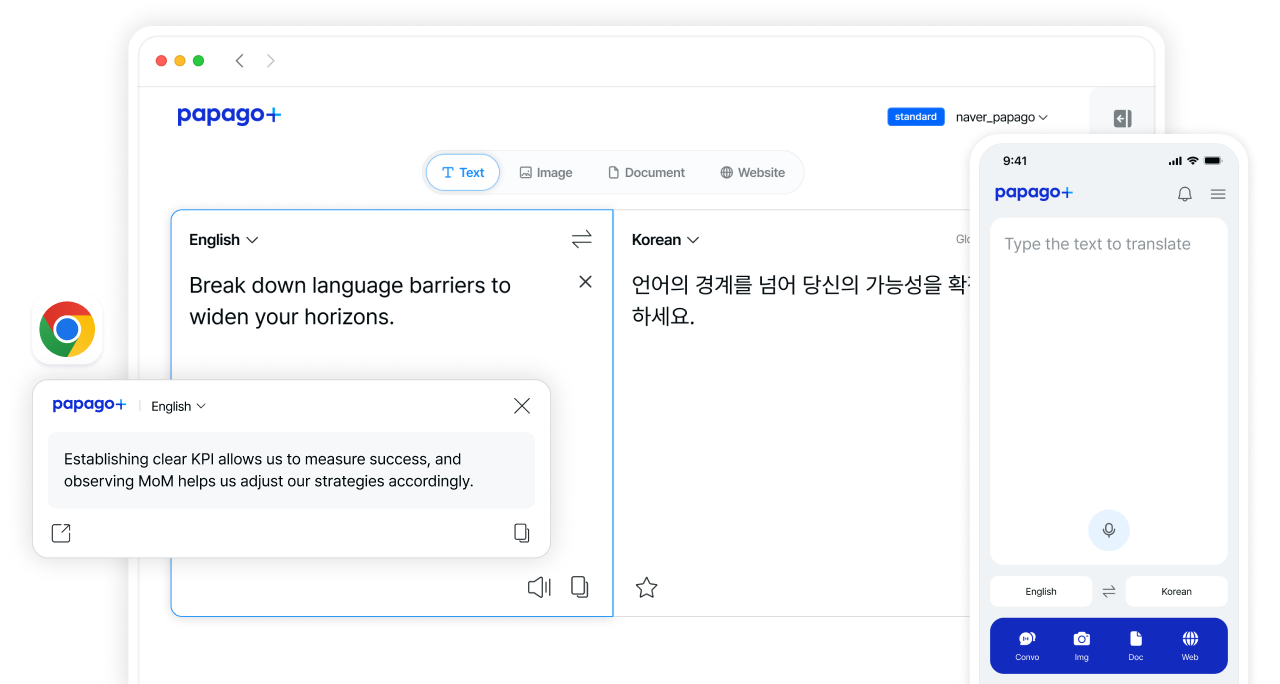Click the papago+ logo in mobile app
The width and height of the screenshot is (1280, 684).
coord(1033,193)
